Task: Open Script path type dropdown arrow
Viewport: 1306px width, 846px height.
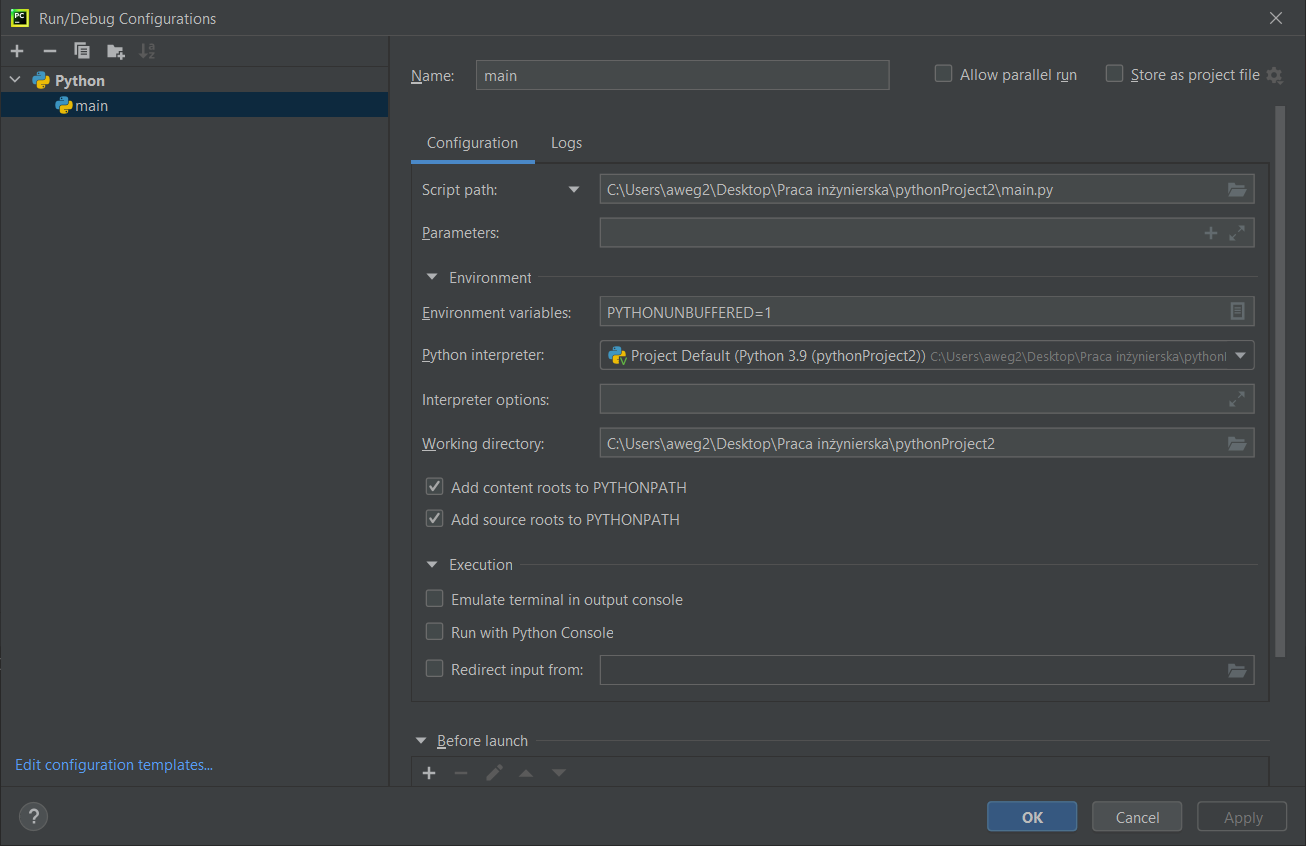Action: pos(574,190)
